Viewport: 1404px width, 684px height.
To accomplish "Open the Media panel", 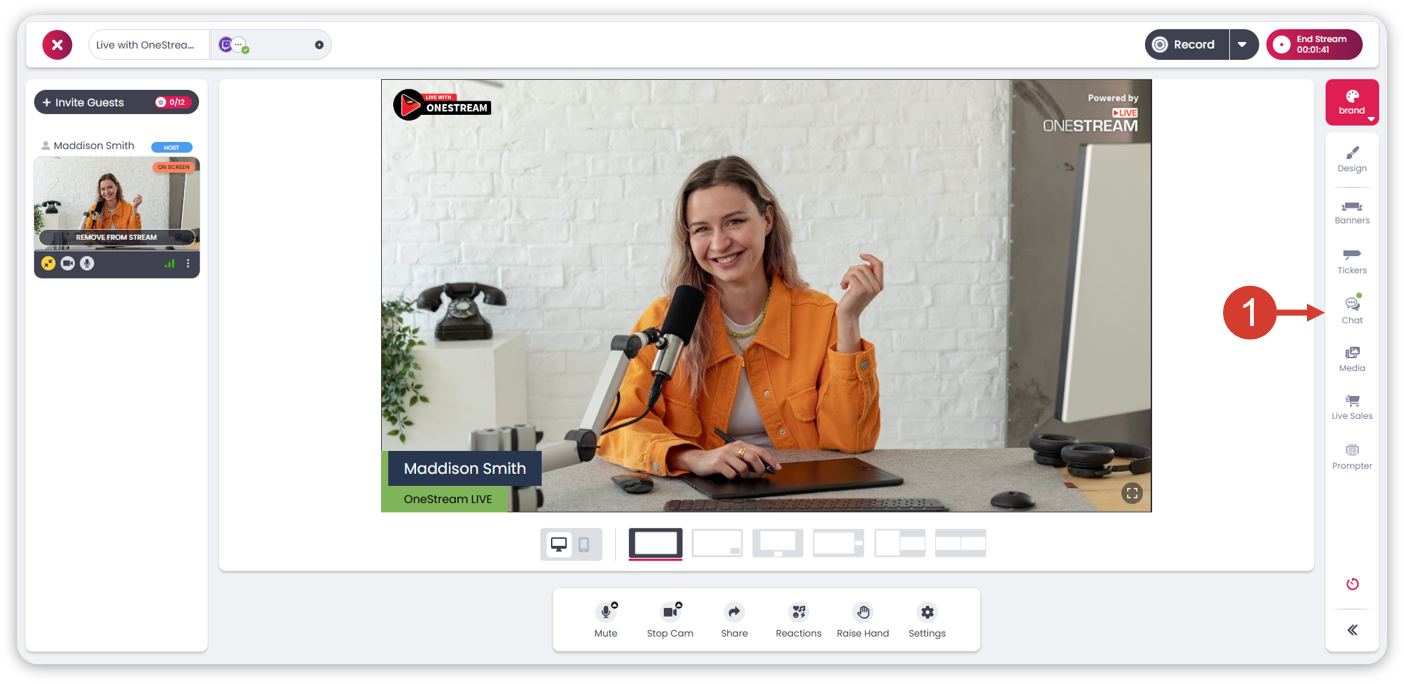I will (x=1352, y=358).
